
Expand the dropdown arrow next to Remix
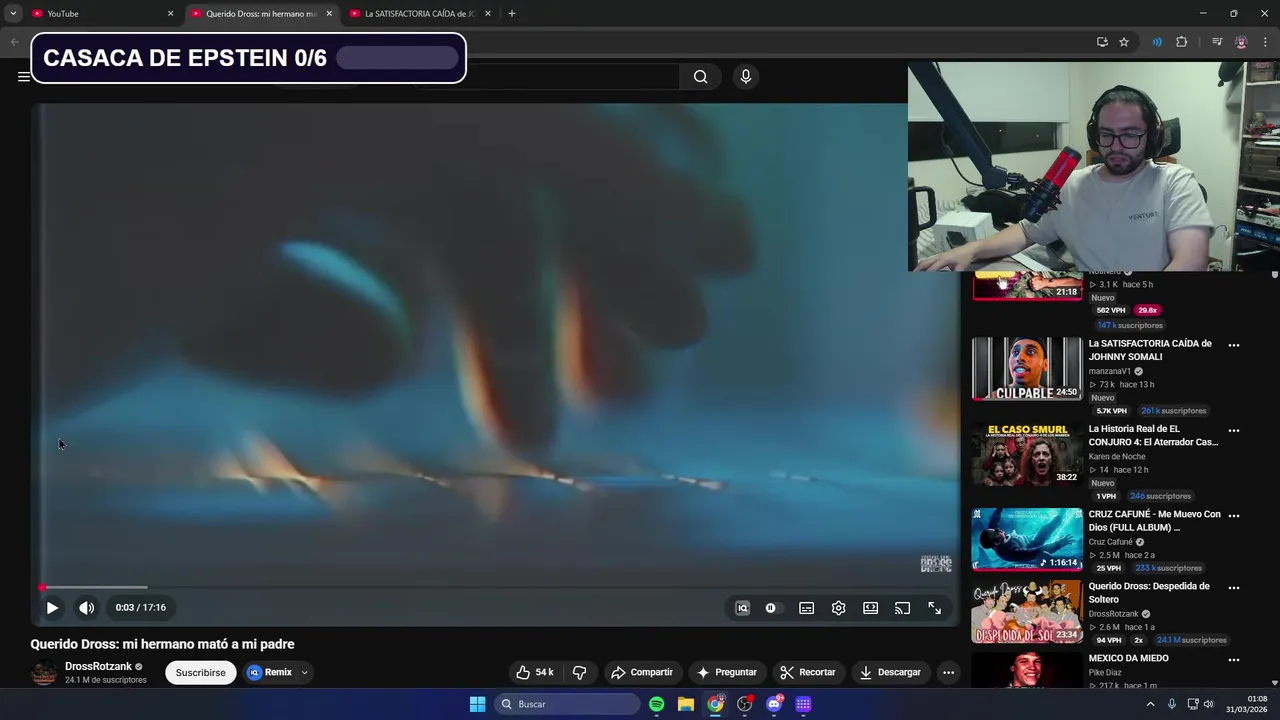304,672
